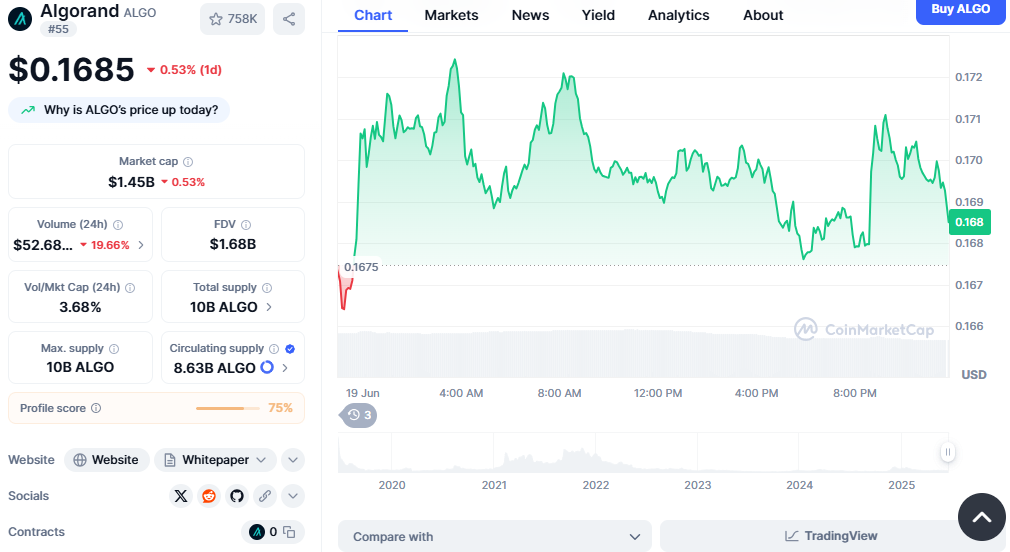
Task: Expand more socials chevron
Action: [293, 496]
